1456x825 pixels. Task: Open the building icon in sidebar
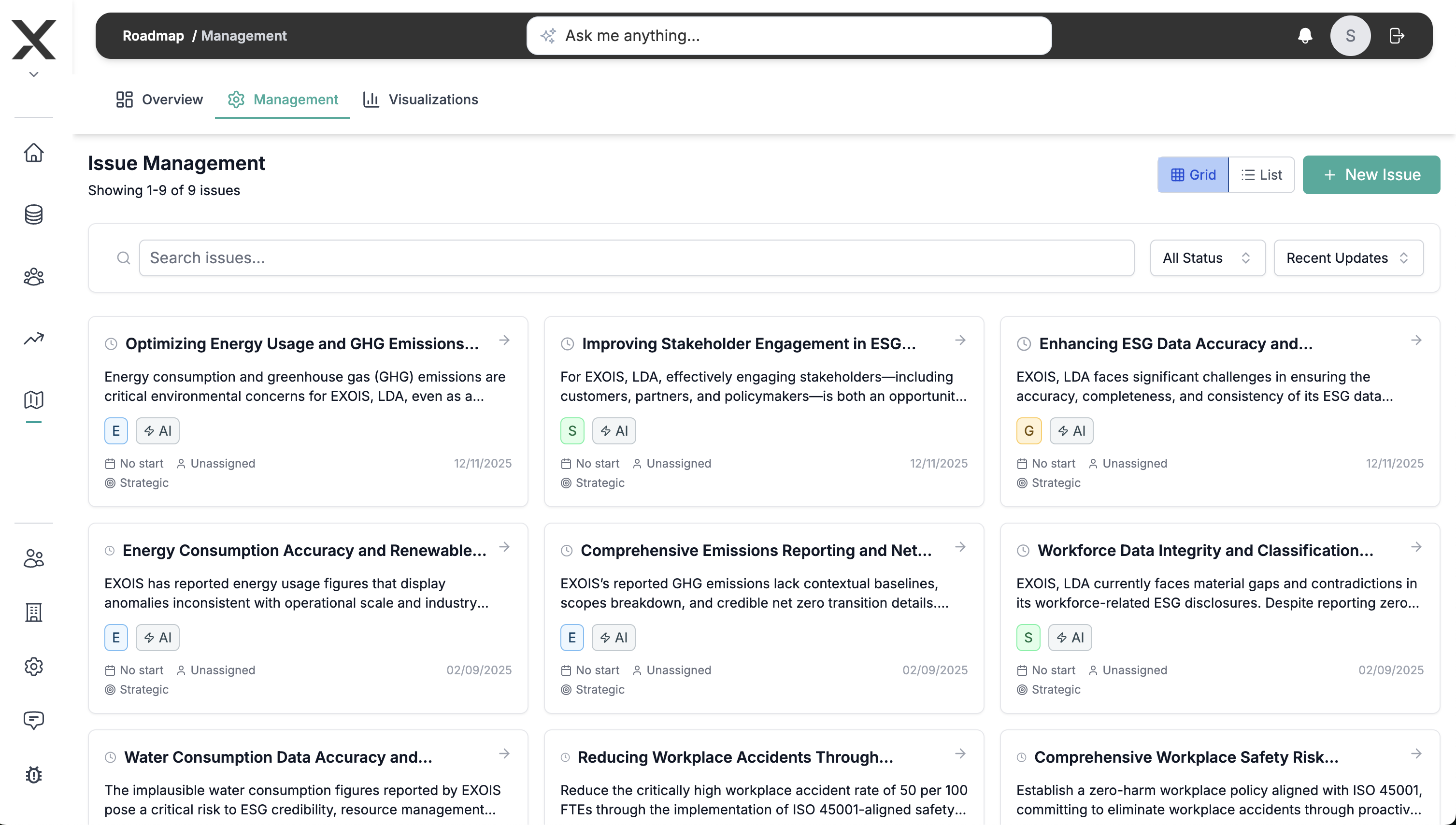click(33, 612)
